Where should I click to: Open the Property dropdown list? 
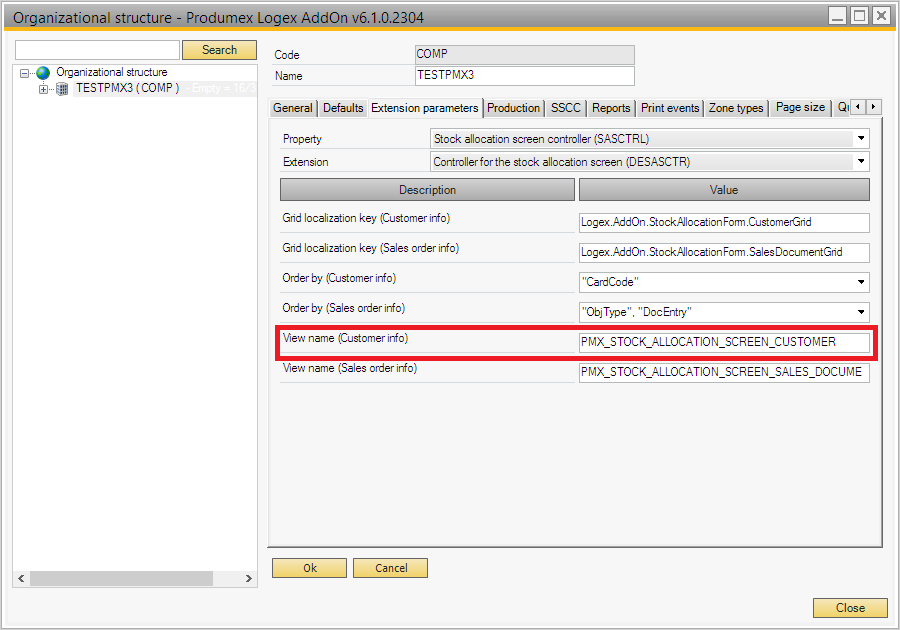coord(861,139)
